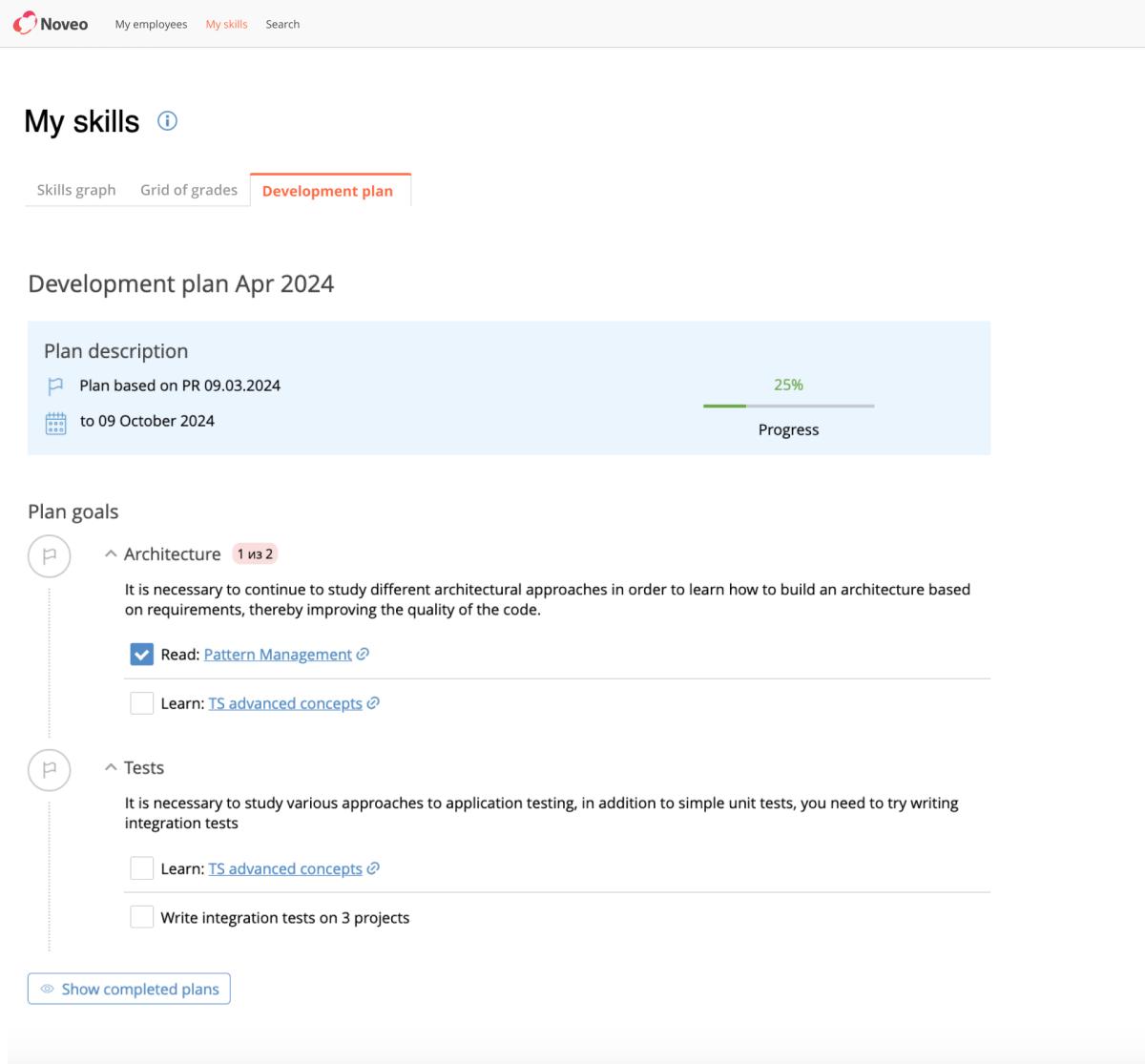Click the calendar icon in Plan description

coord(55,423)
